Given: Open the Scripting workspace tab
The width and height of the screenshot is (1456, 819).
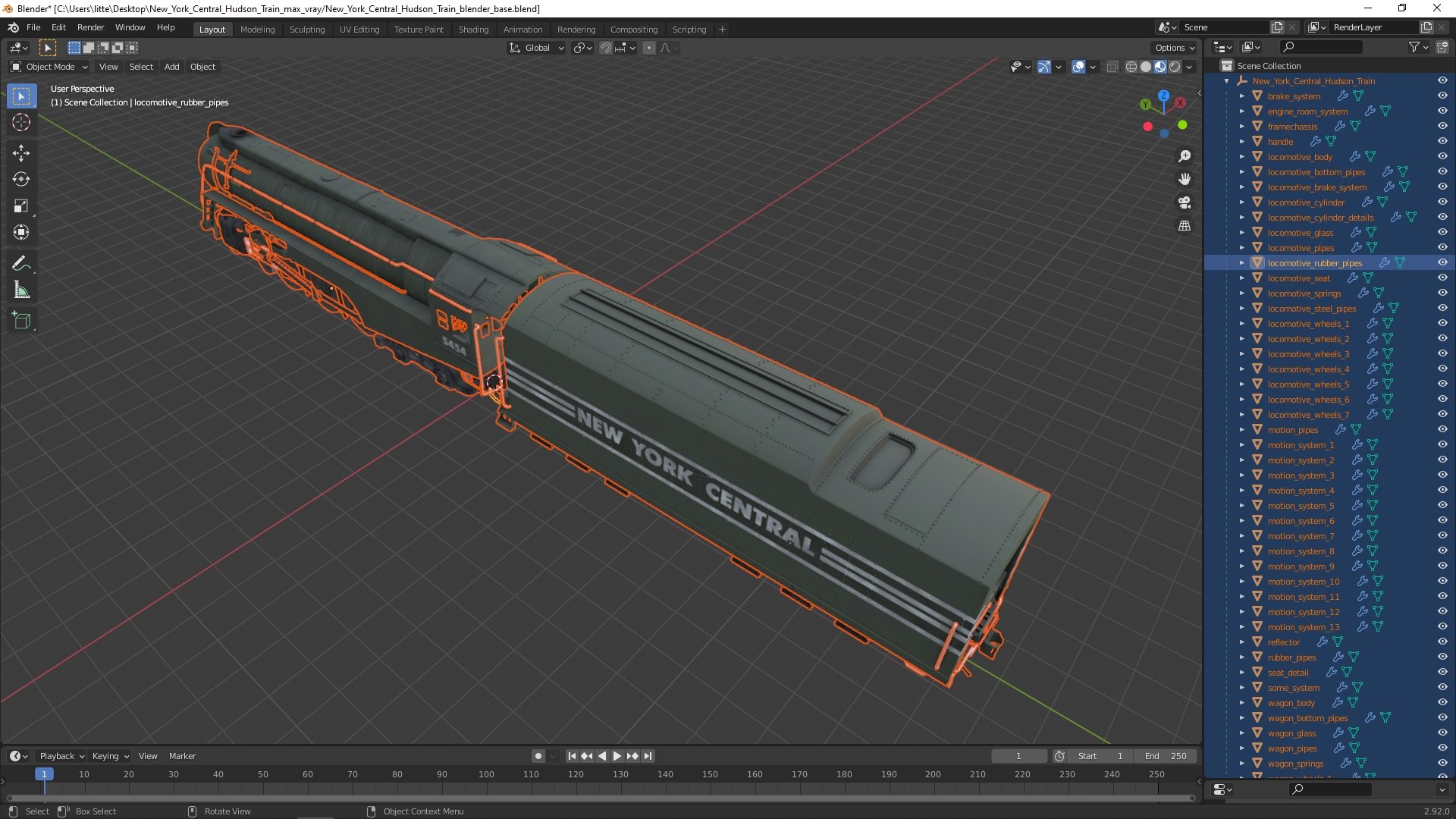Looking at the screenshot, I should pyautogui.click(x=689, y=30).
